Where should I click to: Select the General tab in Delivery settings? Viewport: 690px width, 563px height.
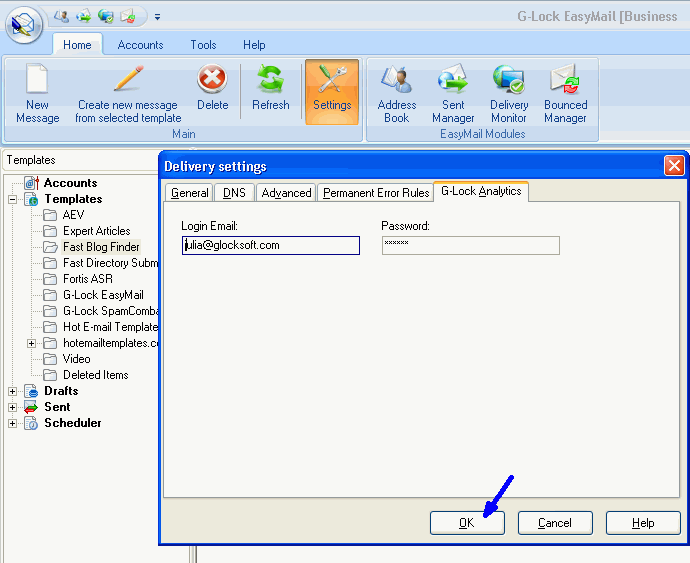click(x=190, y=193)
